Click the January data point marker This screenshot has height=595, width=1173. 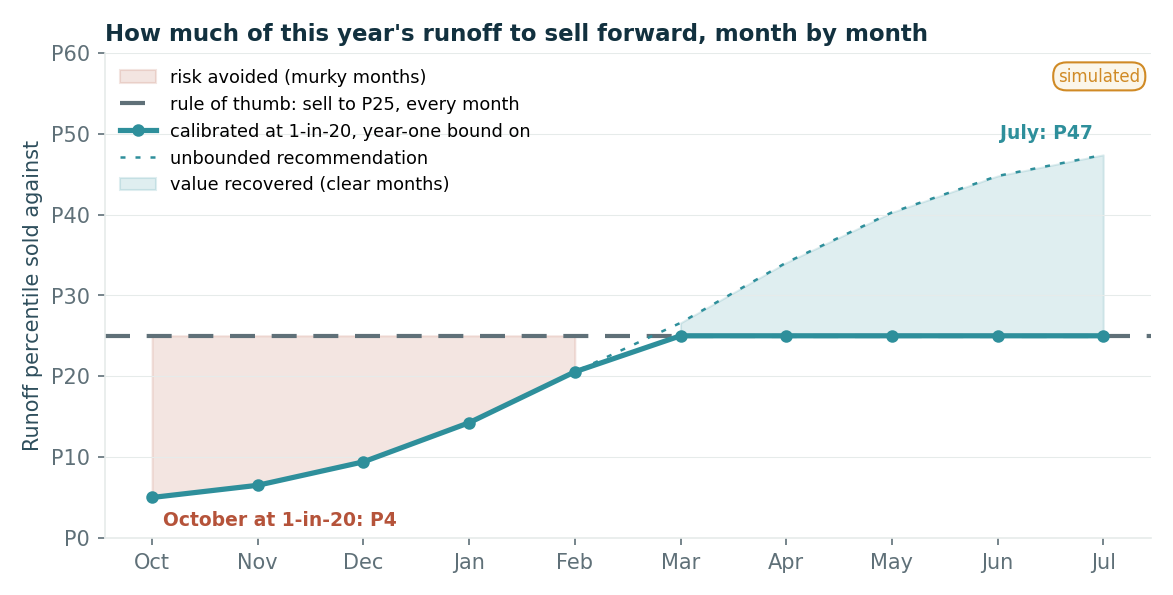point(469,424)
